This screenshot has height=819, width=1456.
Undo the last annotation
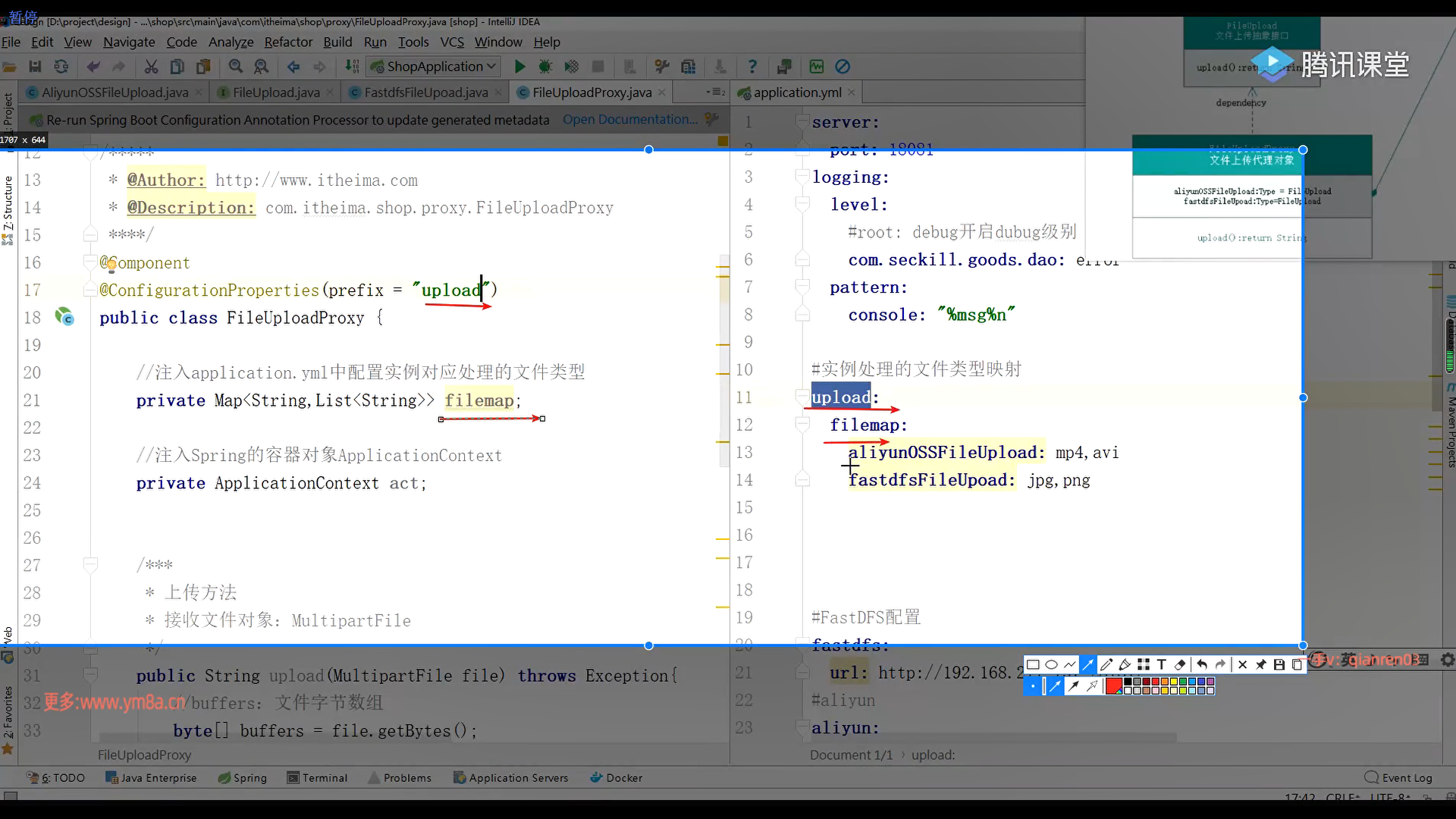1202,665
